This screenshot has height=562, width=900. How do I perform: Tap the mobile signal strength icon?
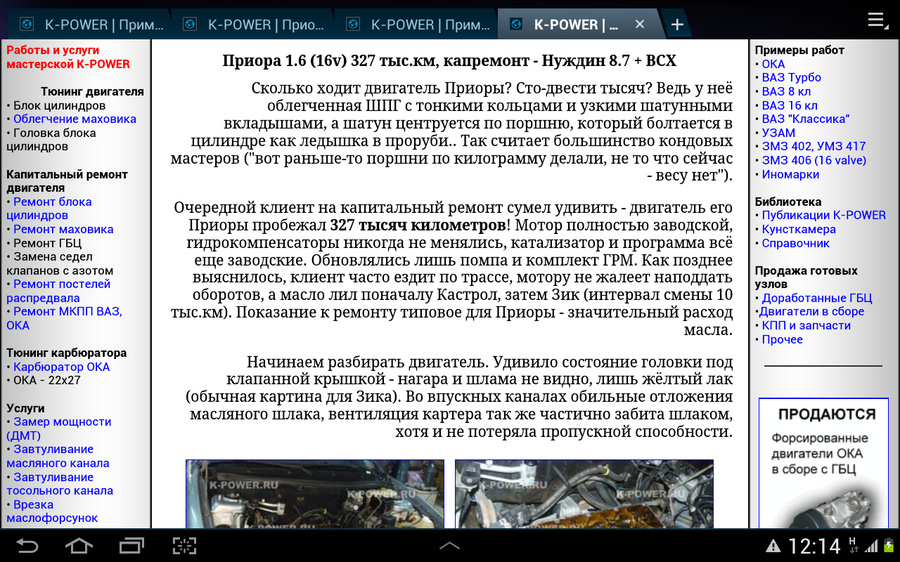pyautogui.click(x=872, y=546)
